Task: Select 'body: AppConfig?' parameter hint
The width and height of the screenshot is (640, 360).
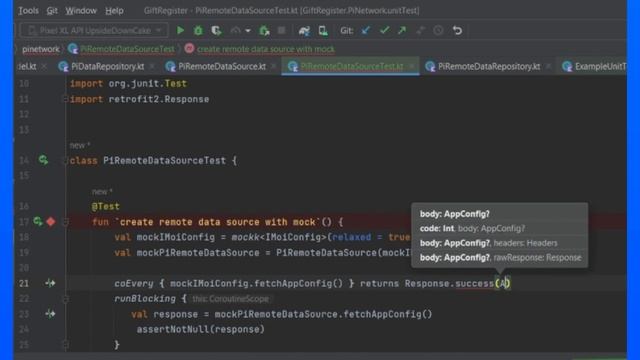Action: click(x=455, y=214)
